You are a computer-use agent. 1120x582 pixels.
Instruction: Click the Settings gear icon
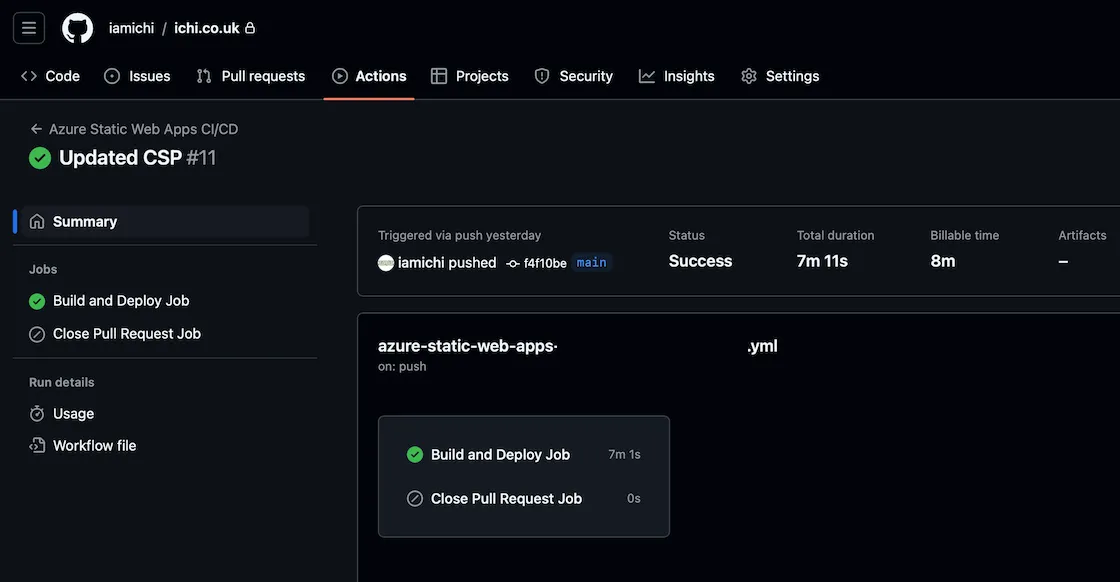[x=749, y=76]
